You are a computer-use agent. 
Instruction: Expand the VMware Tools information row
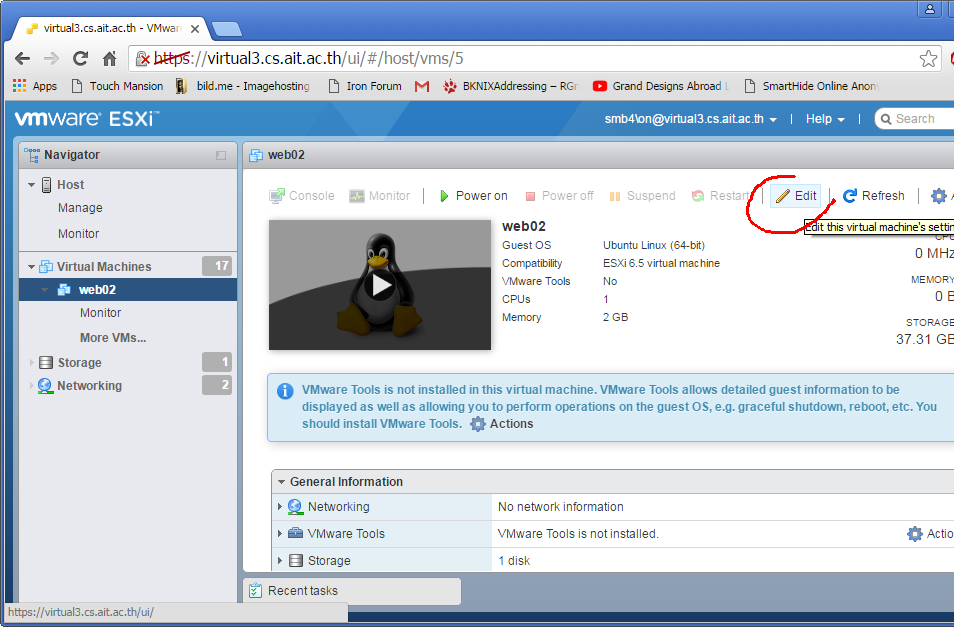click(280, 534)
